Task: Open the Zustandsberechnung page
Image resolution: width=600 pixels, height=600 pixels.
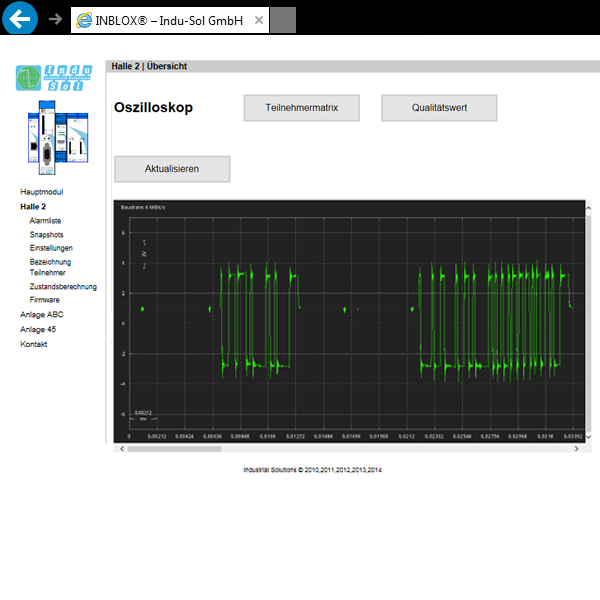Action: [x=63, y=286]
